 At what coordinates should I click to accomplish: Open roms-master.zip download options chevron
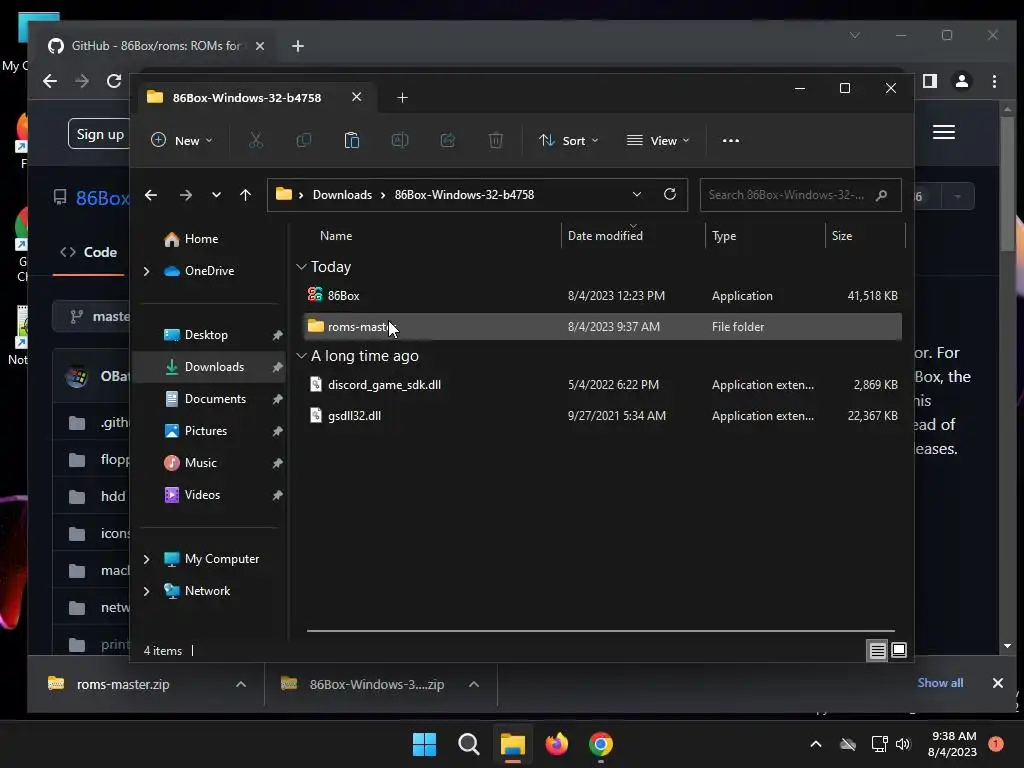[x=240, y=684]
